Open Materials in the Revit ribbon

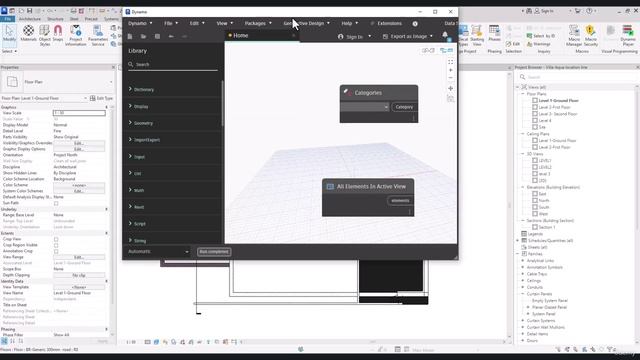tap(28, 34)
